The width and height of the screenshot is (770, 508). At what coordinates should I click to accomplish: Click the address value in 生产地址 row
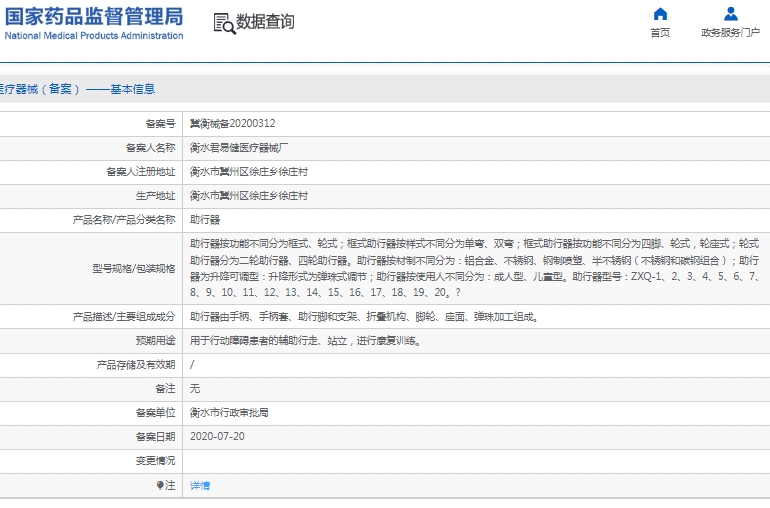coord(248,196)
